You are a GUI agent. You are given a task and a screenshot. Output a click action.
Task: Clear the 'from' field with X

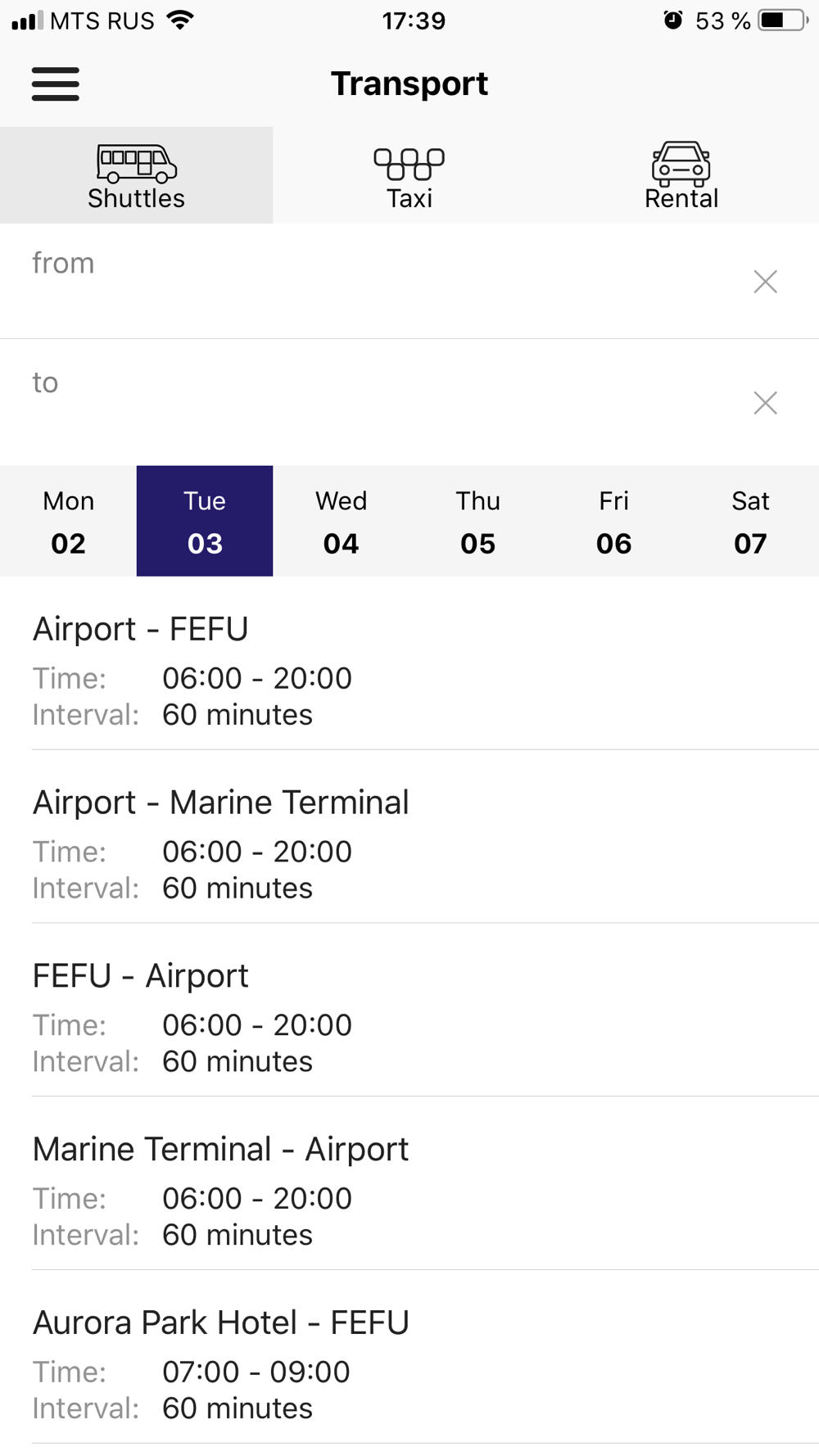(x=765, y=282)
